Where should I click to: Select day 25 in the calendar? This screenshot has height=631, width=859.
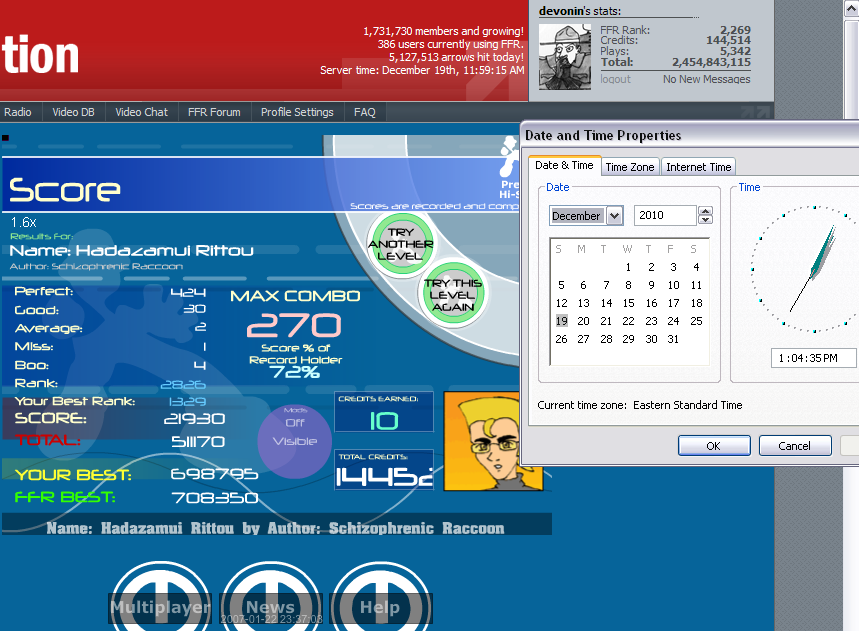[696, 321]
